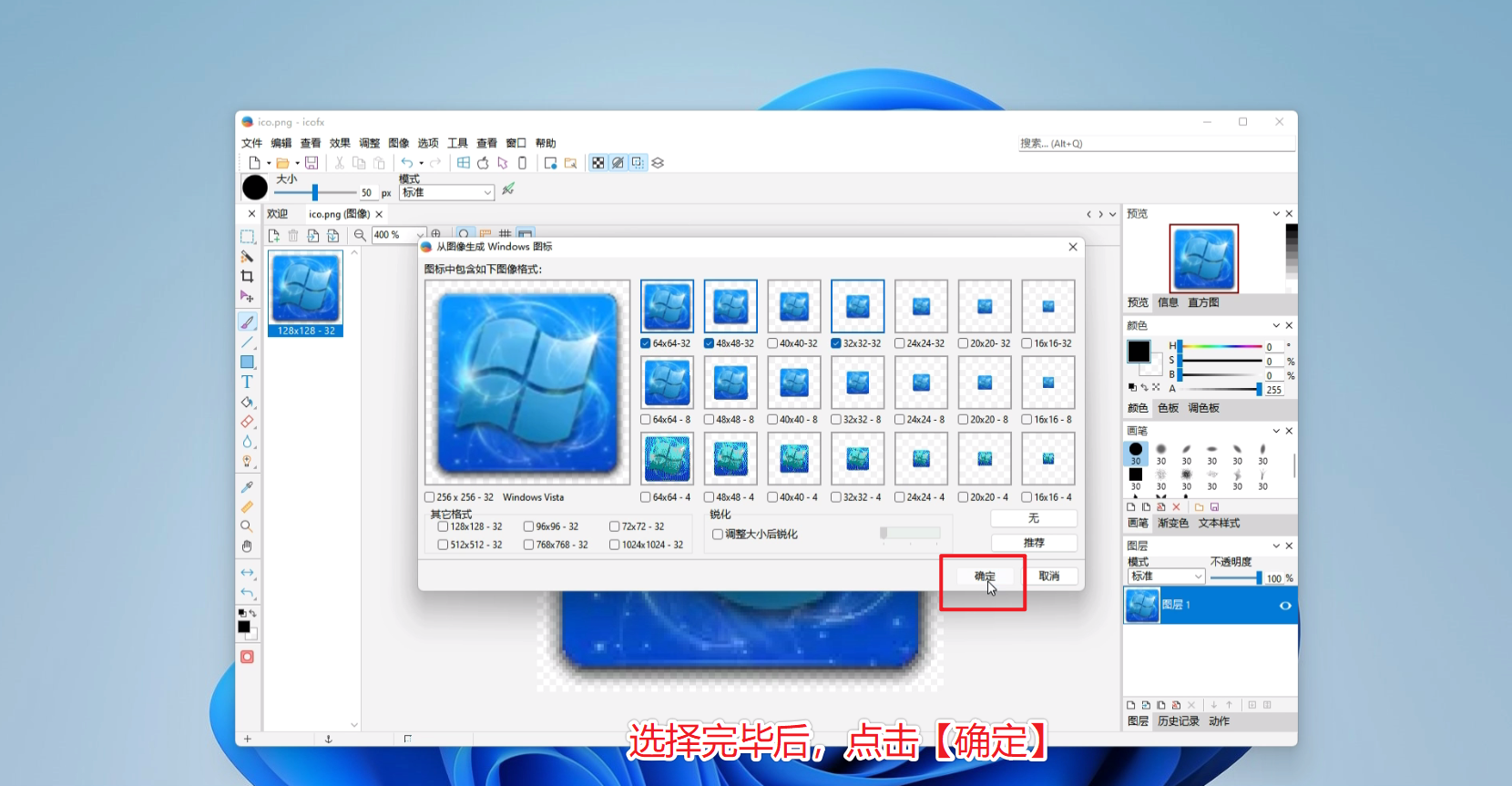
Task: Select the Text (T) tool
Action: (x=247, y=382)
